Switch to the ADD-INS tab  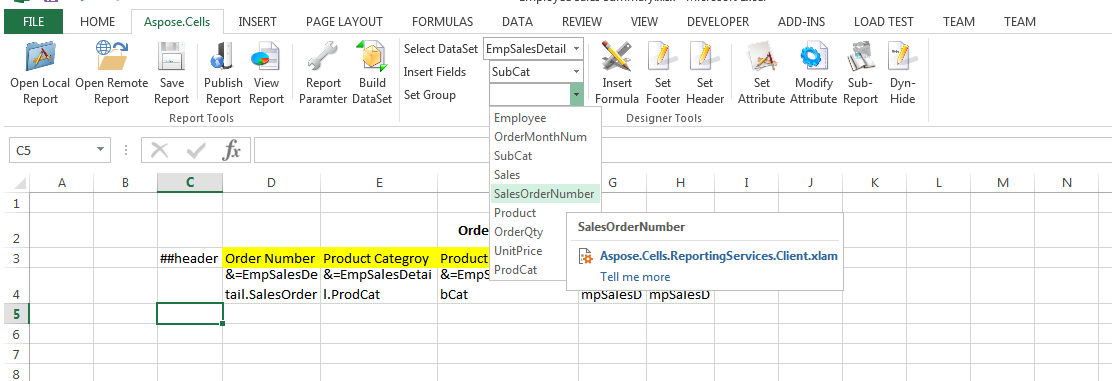(x=801, y=22)
